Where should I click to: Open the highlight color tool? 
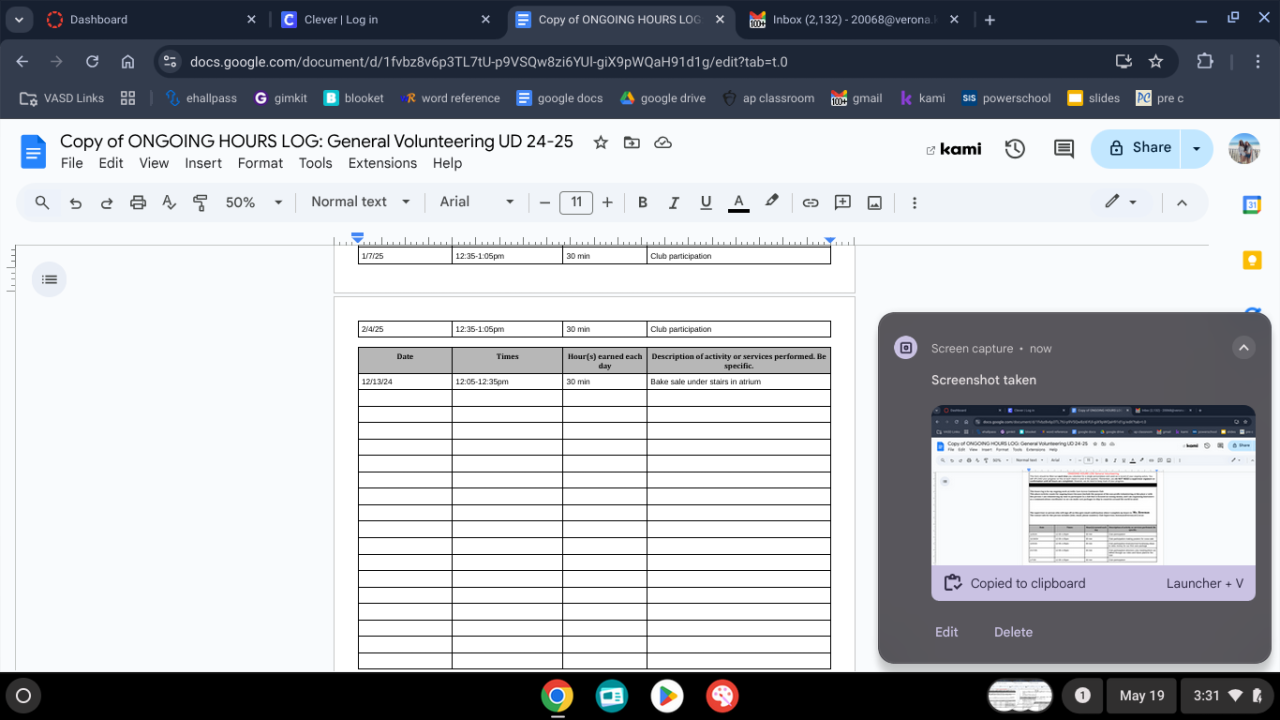coord(771,202)
